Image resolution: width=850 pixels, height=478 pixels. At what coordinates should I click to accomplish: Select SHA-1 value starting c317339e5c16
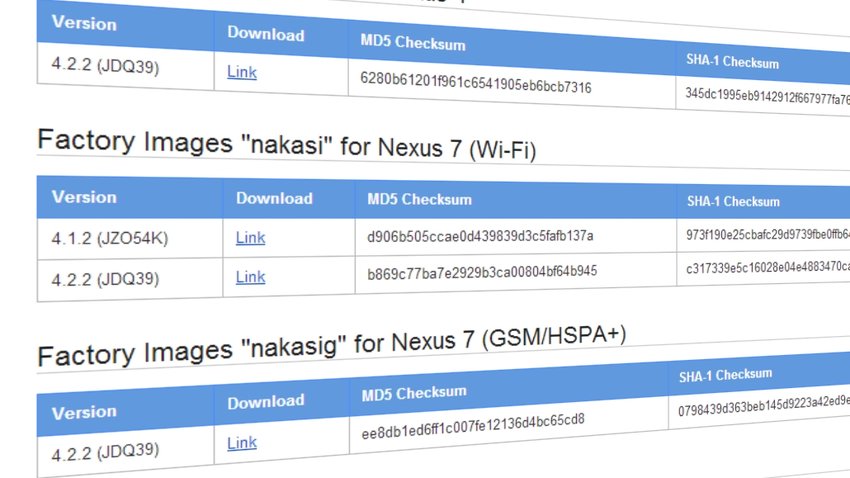coord(768,268)
